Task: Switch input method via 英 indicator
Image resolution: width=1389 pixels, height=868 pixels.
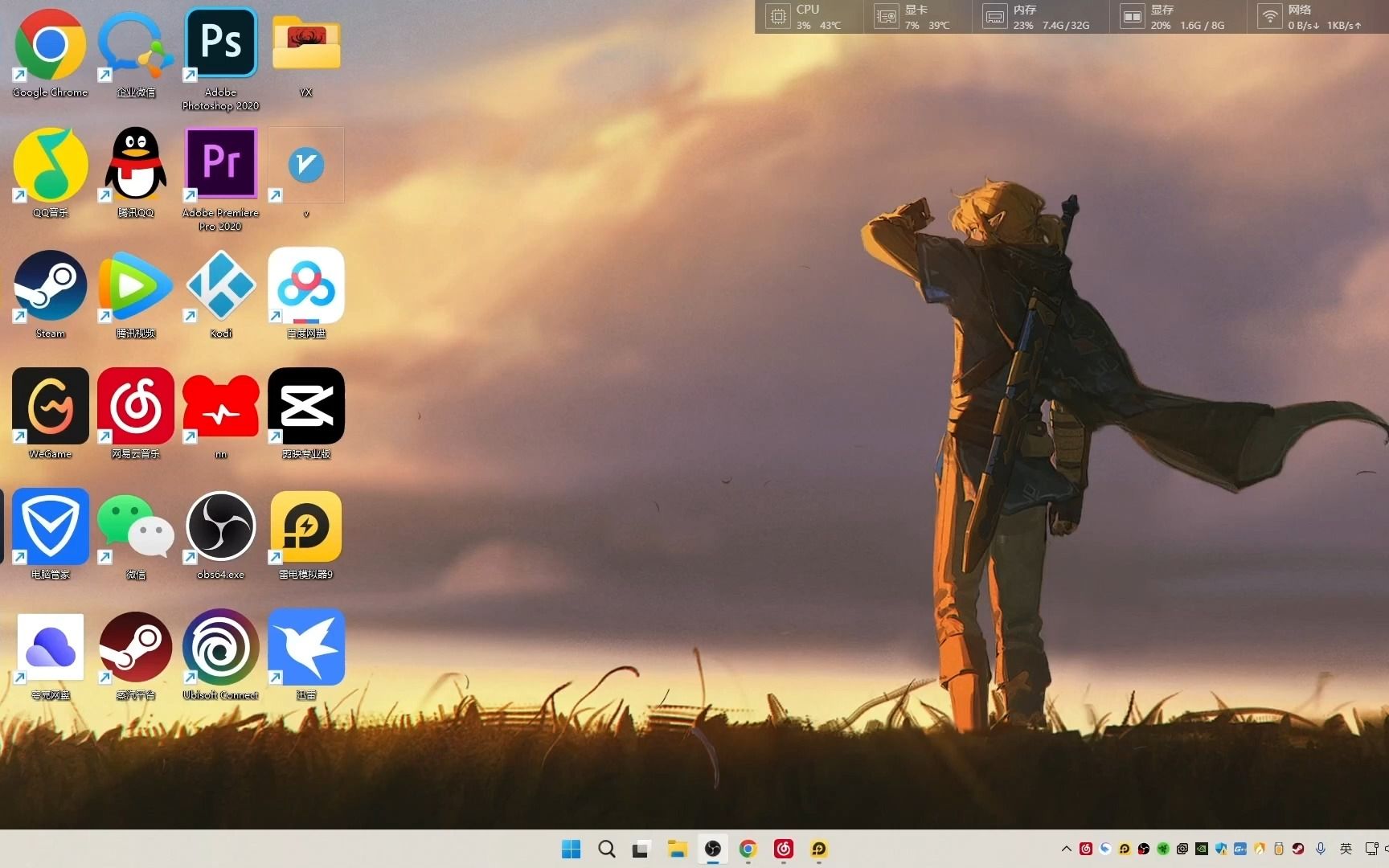Action: pyautogui.click(x=1346, y=849)
